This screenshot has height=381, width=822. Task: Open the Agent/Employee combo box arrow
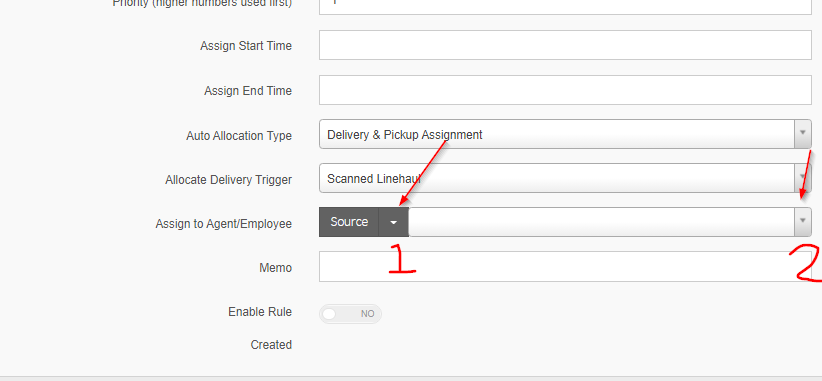pyautogui.click(x=803, y=222)
